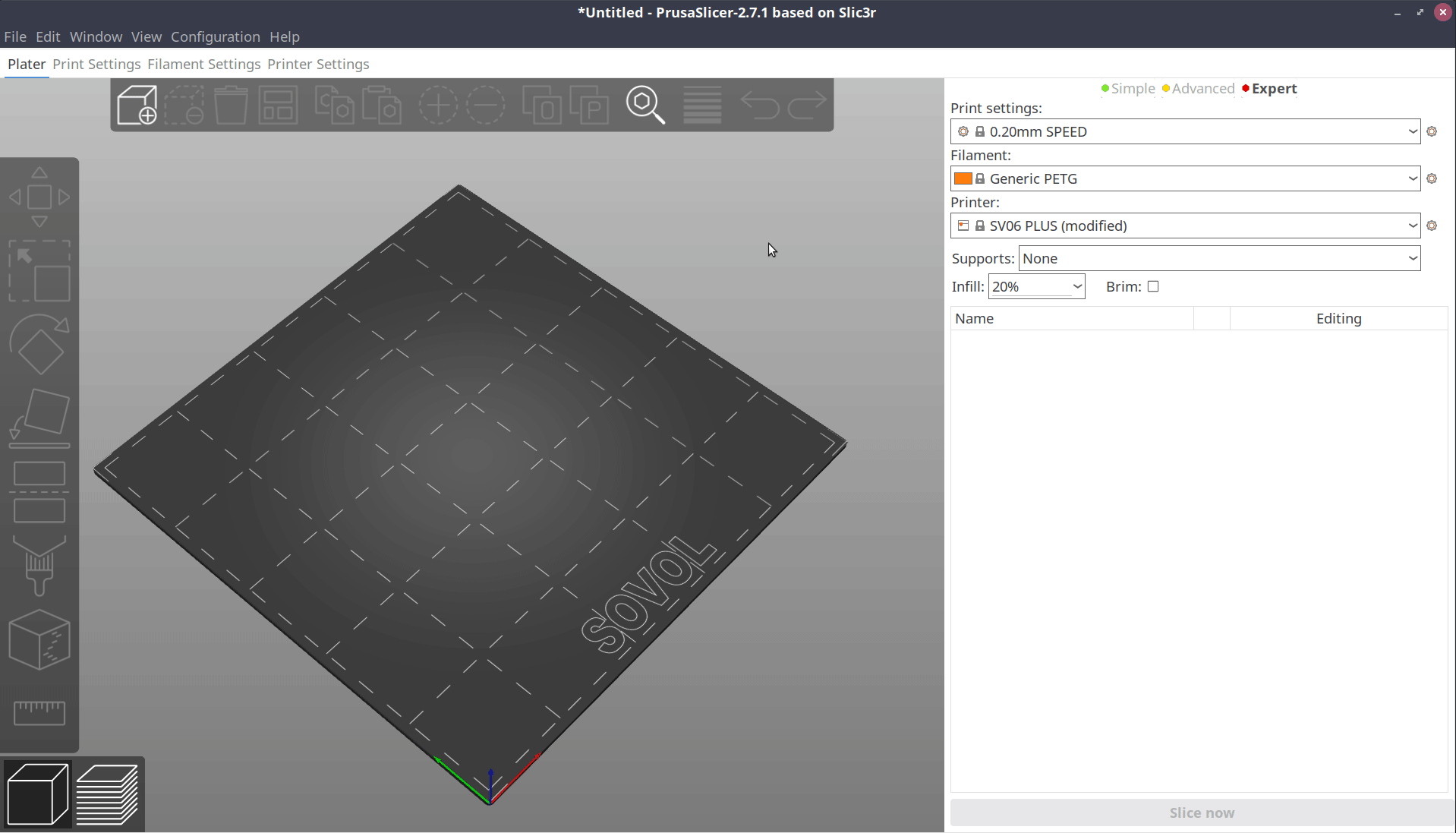Open the Print settings preset dropdown
The height and width of the screenshot is (833, 1456).
[1185, 131]
